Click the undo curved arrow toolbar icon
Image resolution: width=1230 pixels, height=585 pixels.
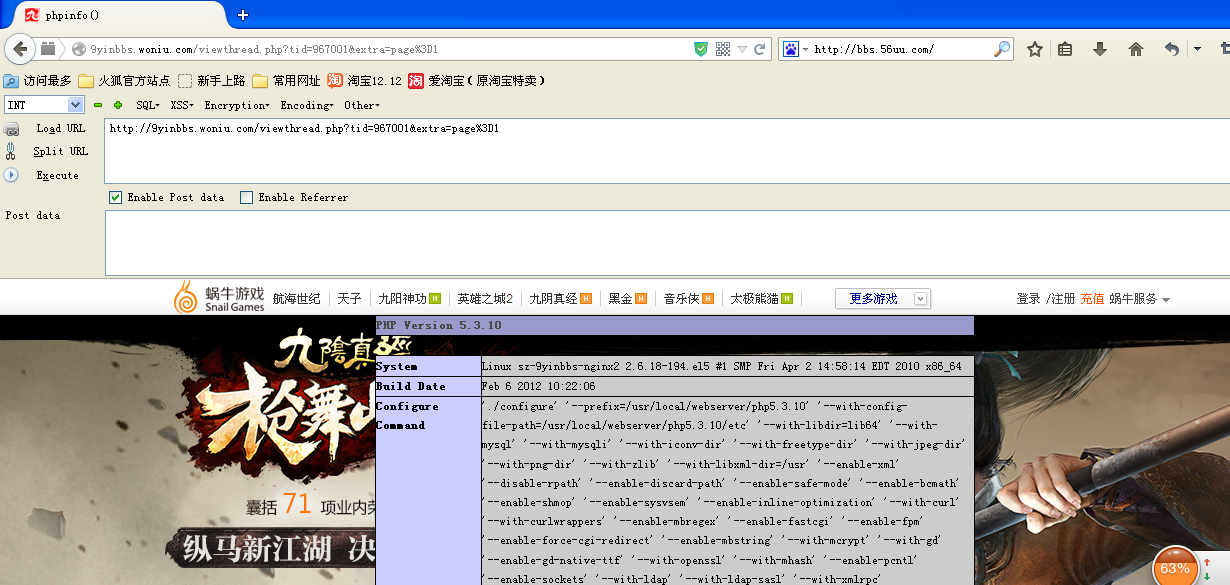(x=1172, y=49)
